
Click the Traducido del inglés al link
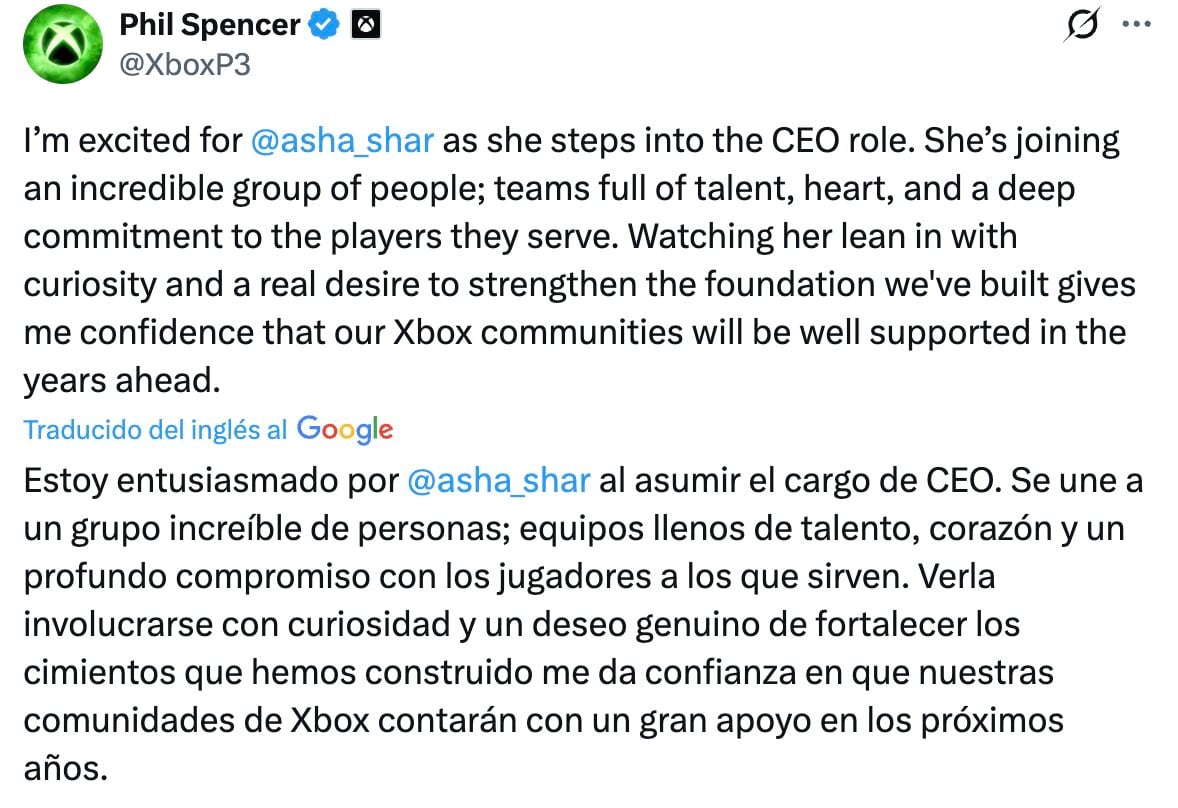click(x=150, y=430)
